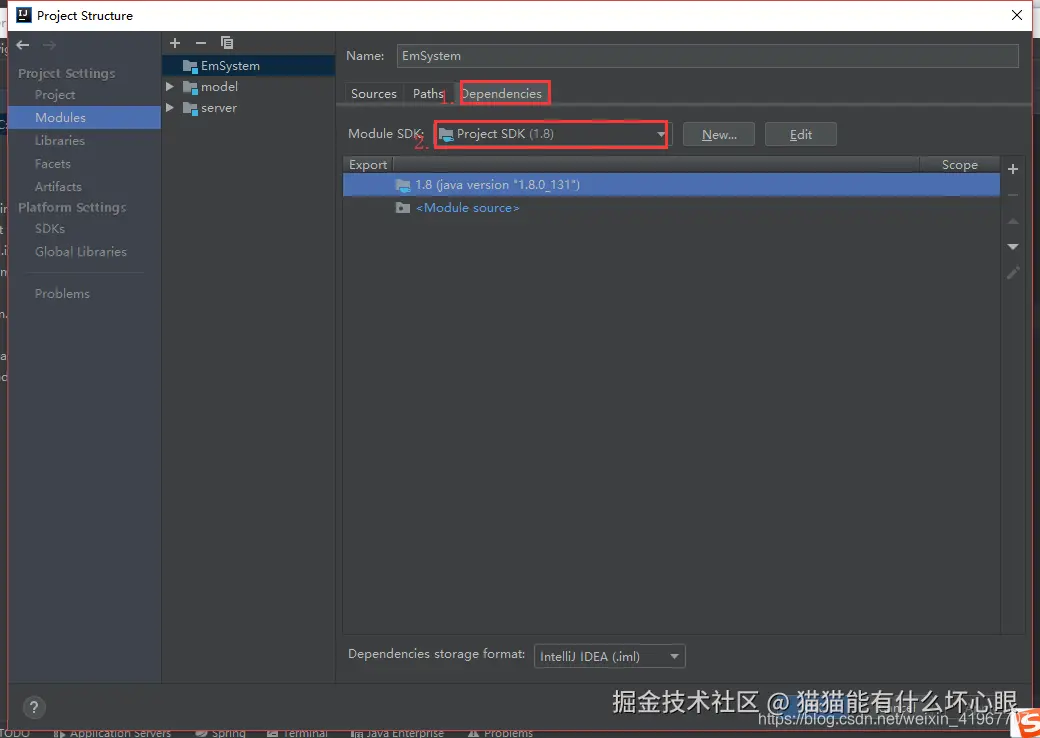Open Artifacts settings
1040x738 pixels.
click(x=58, y=187)
